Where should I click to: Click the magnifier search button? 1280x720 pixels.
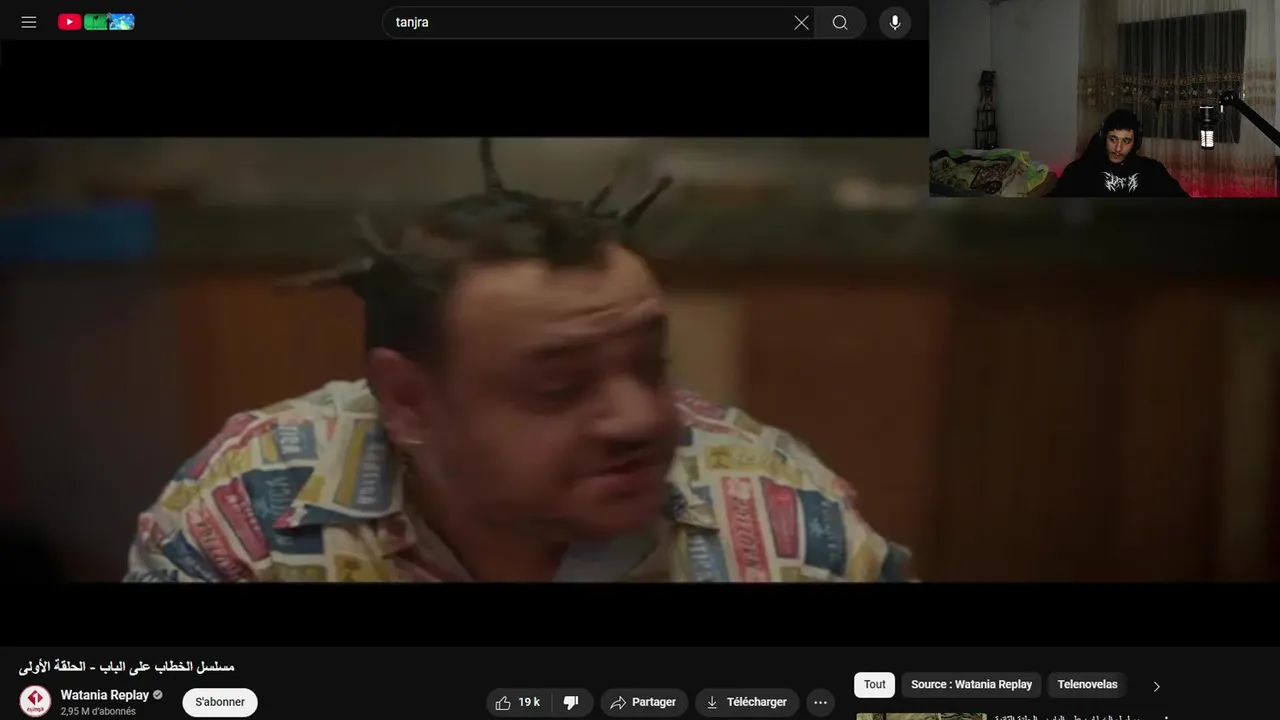pyautogui.click(x=840, y=22)
